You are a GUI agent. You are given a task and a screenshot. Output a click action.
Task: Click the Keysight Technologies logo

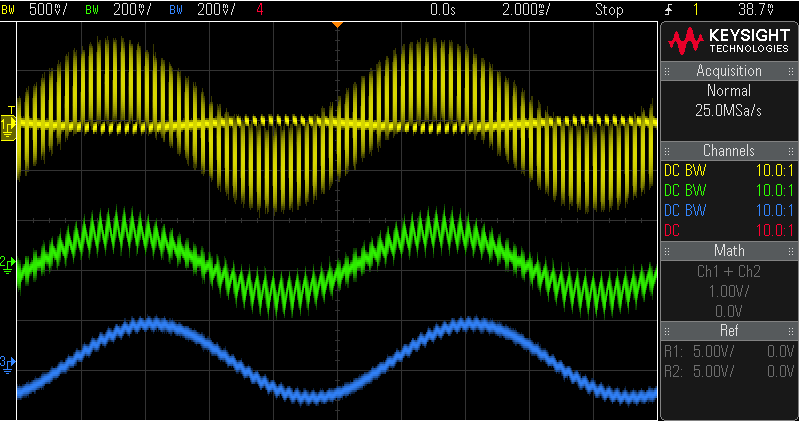tap(729, 40)
